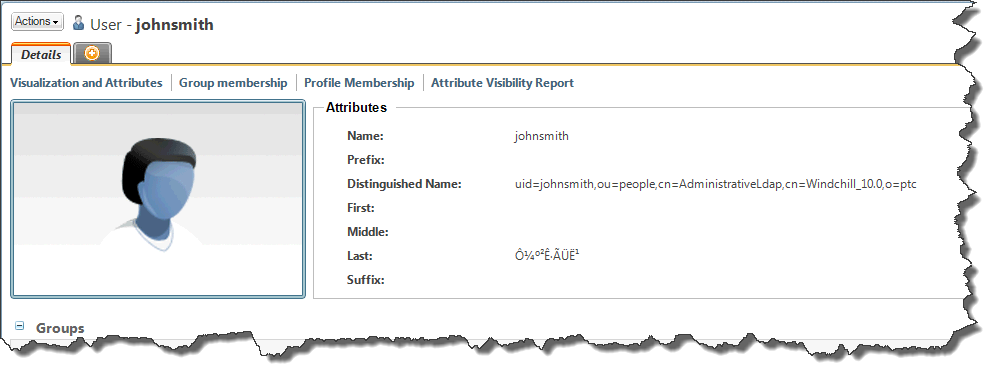Screen dimensions: 1000x378
Task: Open the Attribute Visibility Report link
Action: tap(503, 83)
